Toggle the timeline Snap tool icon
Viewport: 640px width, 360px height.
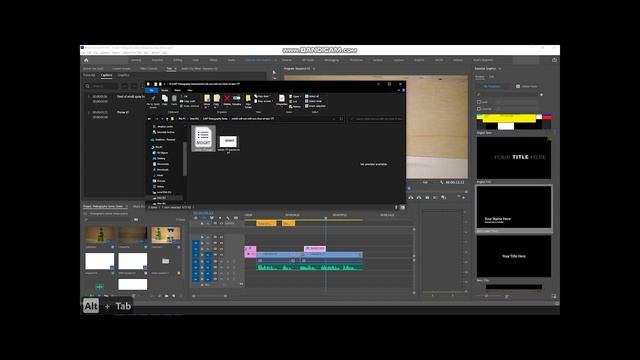204,218
